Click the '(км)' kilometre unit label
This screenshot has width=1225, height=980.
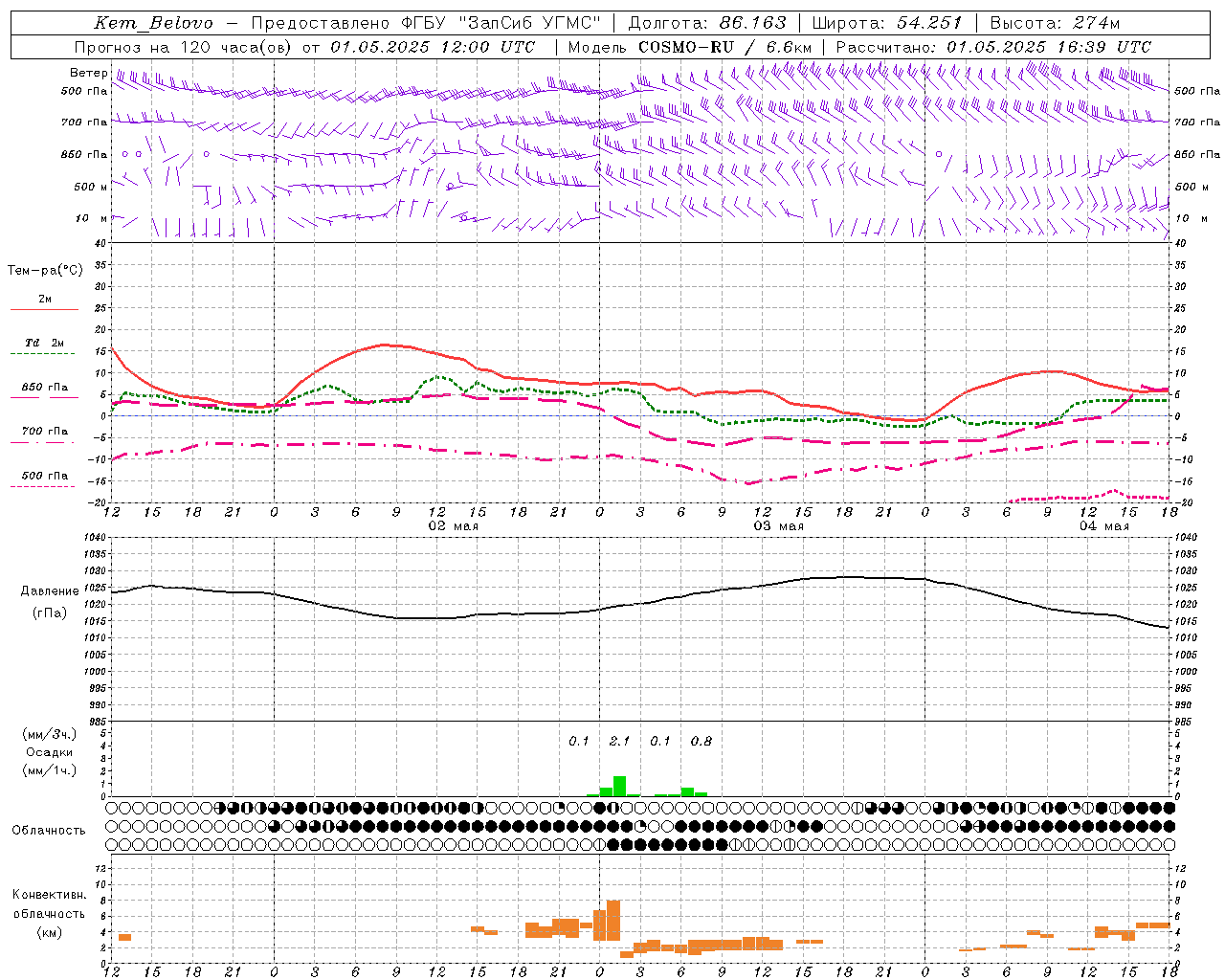point(49,932)
